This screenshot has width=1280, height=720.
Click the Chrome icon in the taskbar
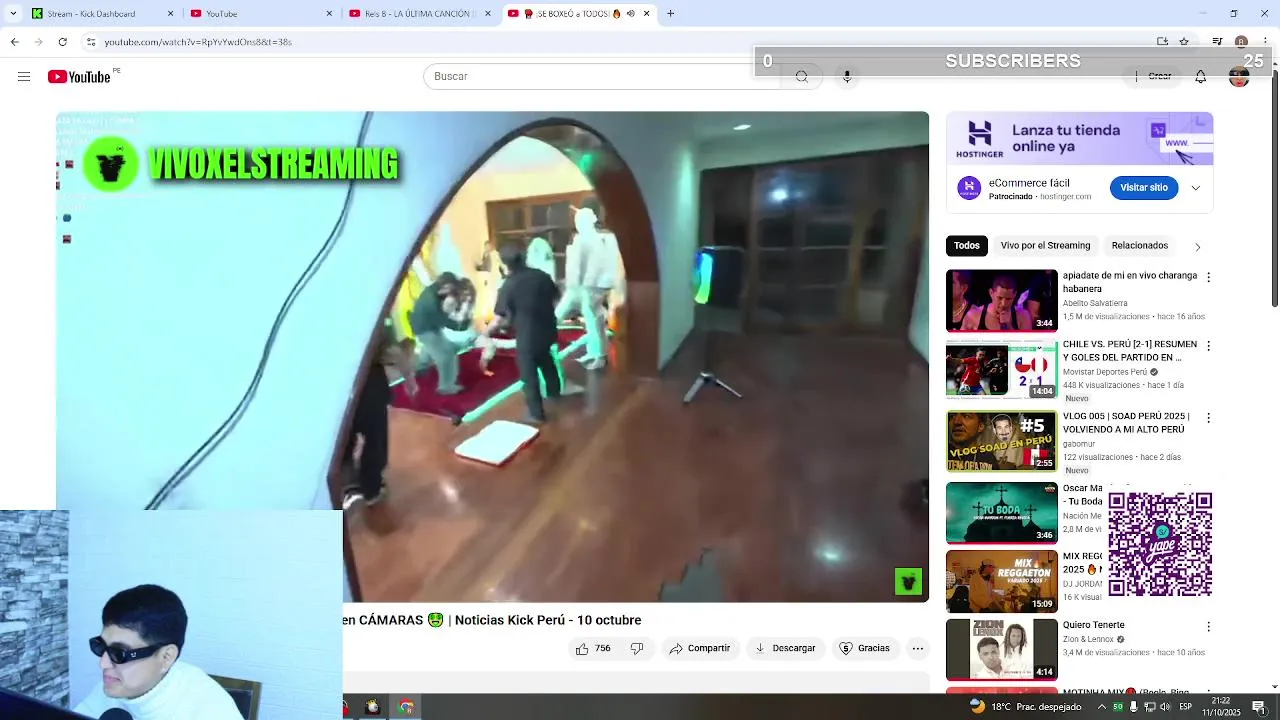click(406, 707)
